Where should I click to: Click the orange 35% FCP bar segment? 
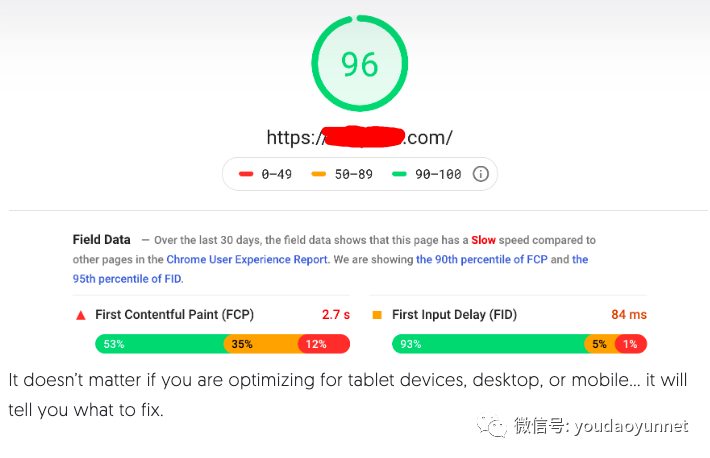[x=261, y=344]
